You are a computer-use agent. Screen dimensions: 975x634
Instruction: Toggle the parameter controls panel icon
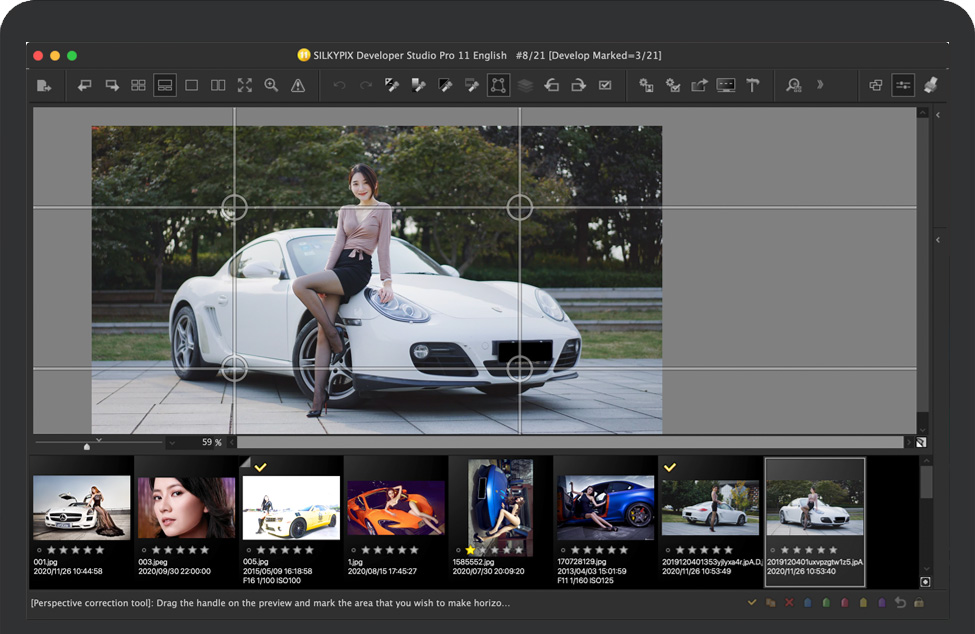pyautogui.click(x=903, y=86)
